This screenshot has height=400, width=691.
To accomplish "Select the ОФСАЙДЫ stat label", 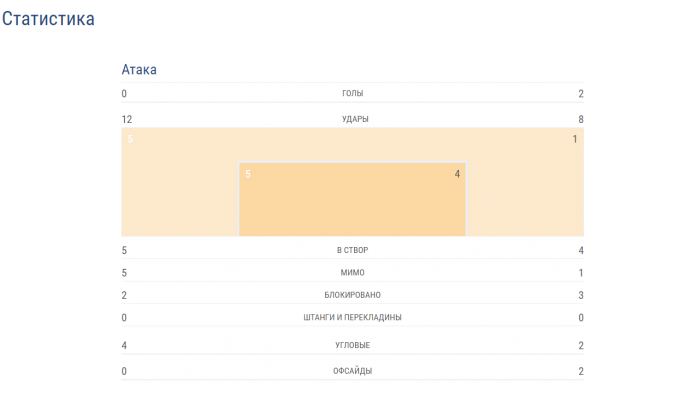I will pos(352,371).
